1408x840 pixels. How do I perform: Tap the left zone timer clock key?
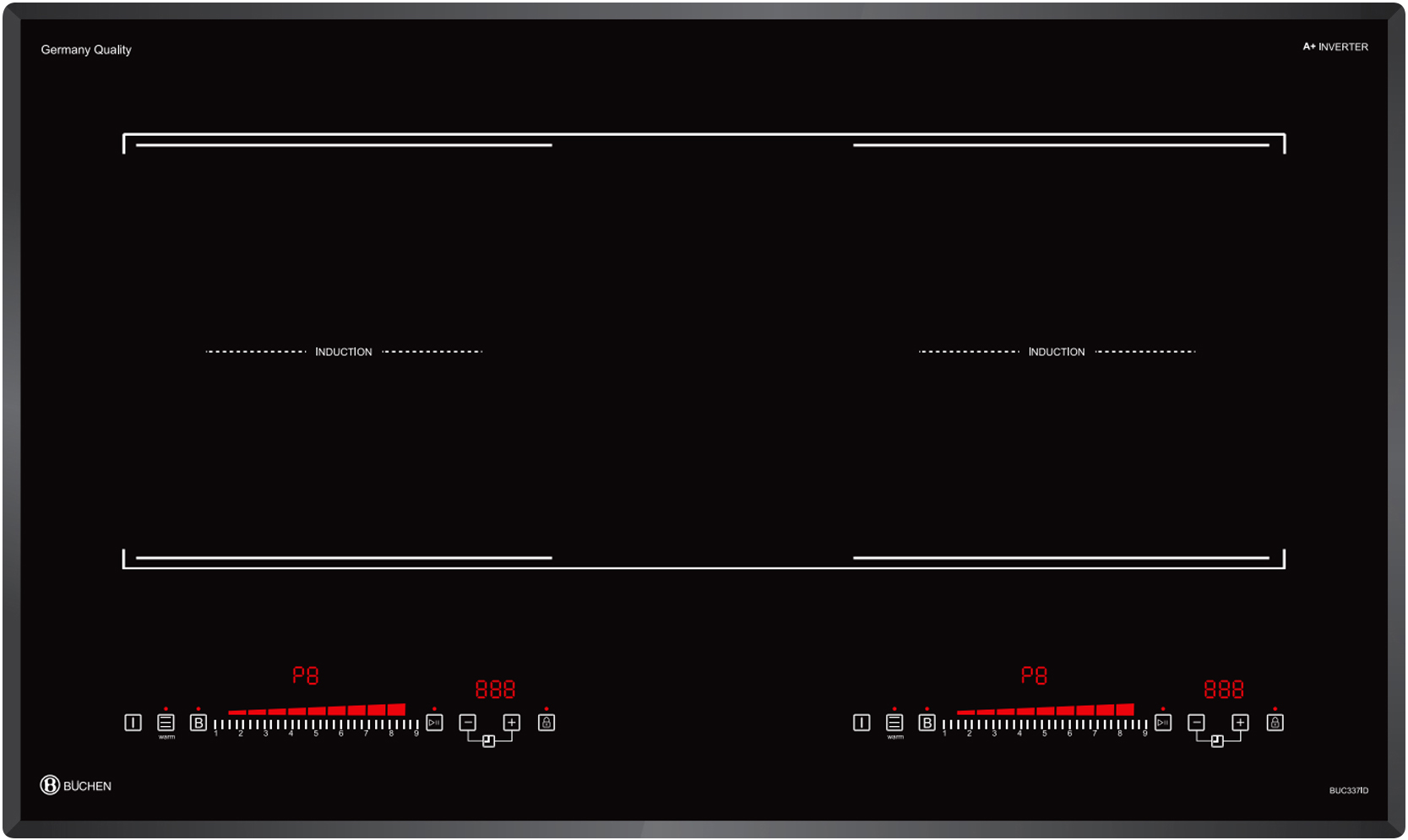click(x=488, y=741)
